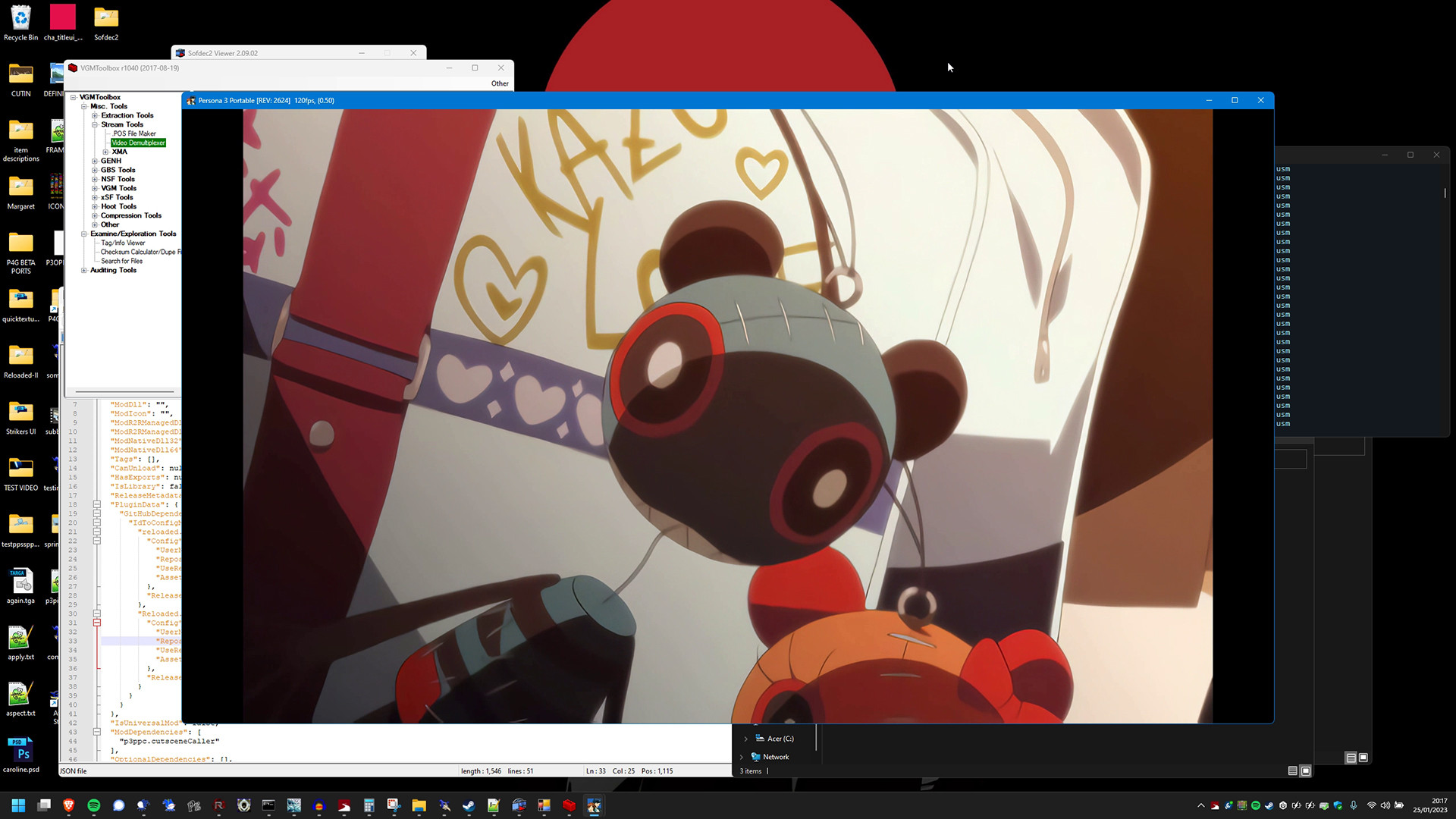The width and height of the screenshot is (1456, 819).
Task: Select Video Demultiplexer under Stream Tools
Action: point(139,143)
